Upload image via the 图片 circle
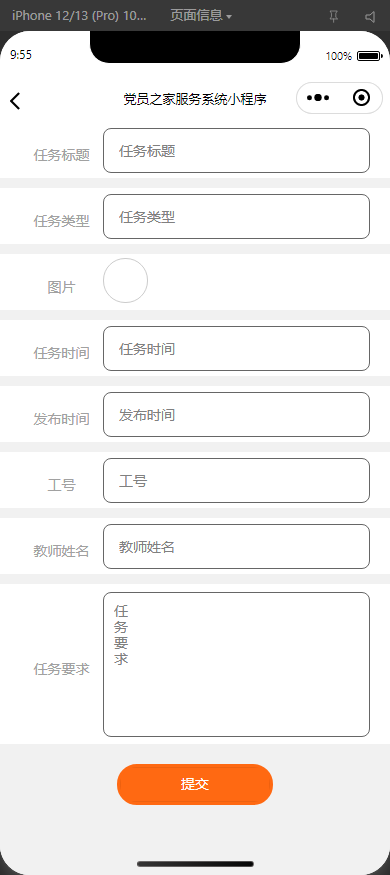 coord(126,281)
